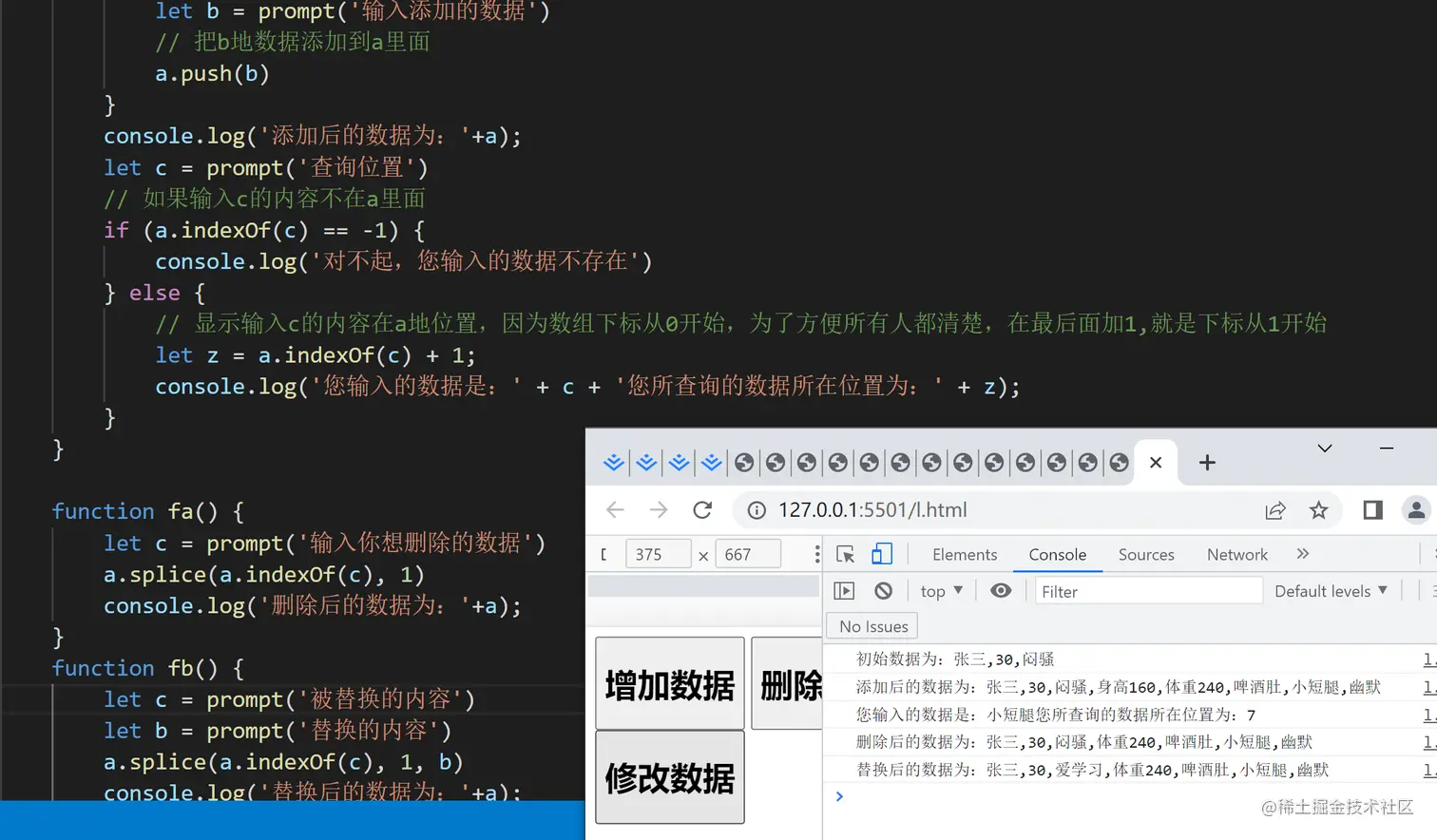1437x840 pixels.
Task: Show the console sidebar
Action: click(844, 591)
